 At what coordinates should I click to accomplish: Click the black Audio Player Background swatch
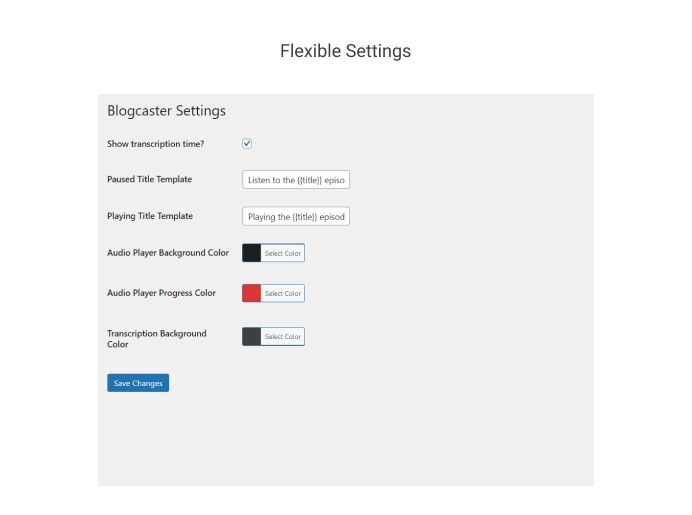coord(252,253)
